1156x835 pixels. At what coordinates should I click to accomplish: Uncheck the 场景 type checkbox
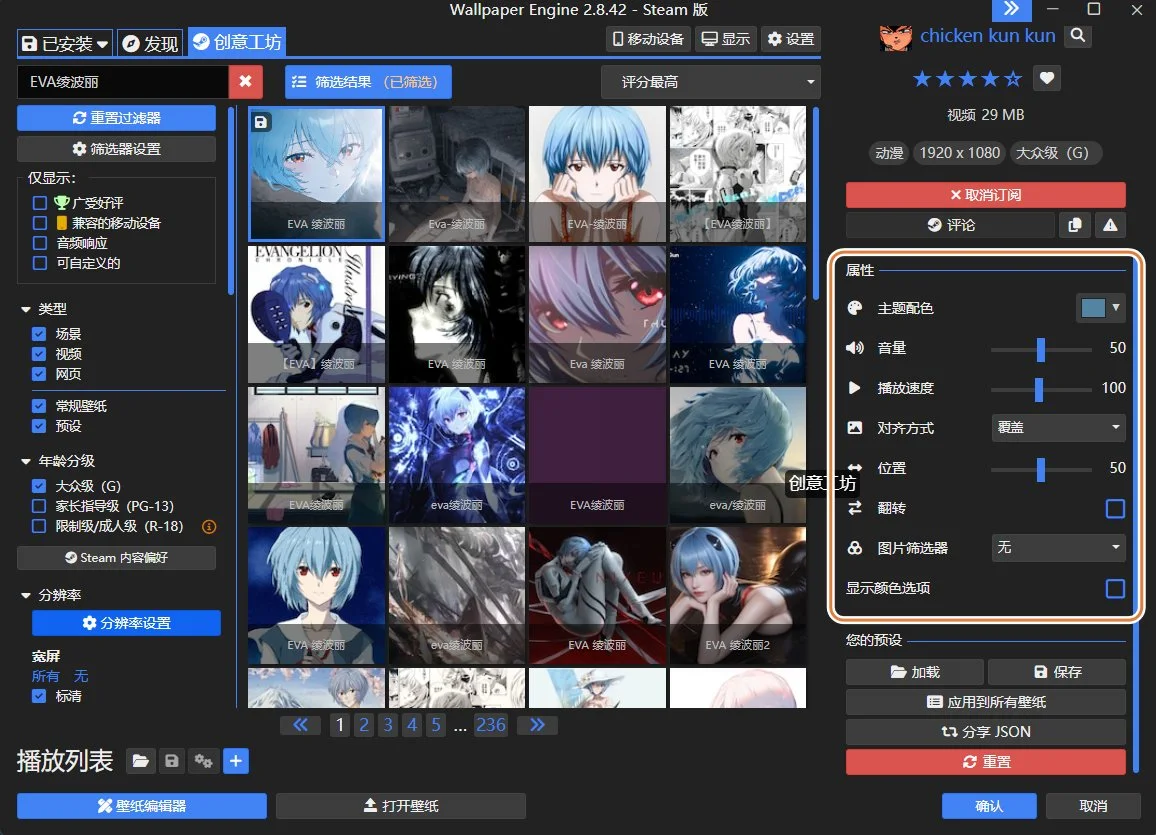[x=39, y=334]
